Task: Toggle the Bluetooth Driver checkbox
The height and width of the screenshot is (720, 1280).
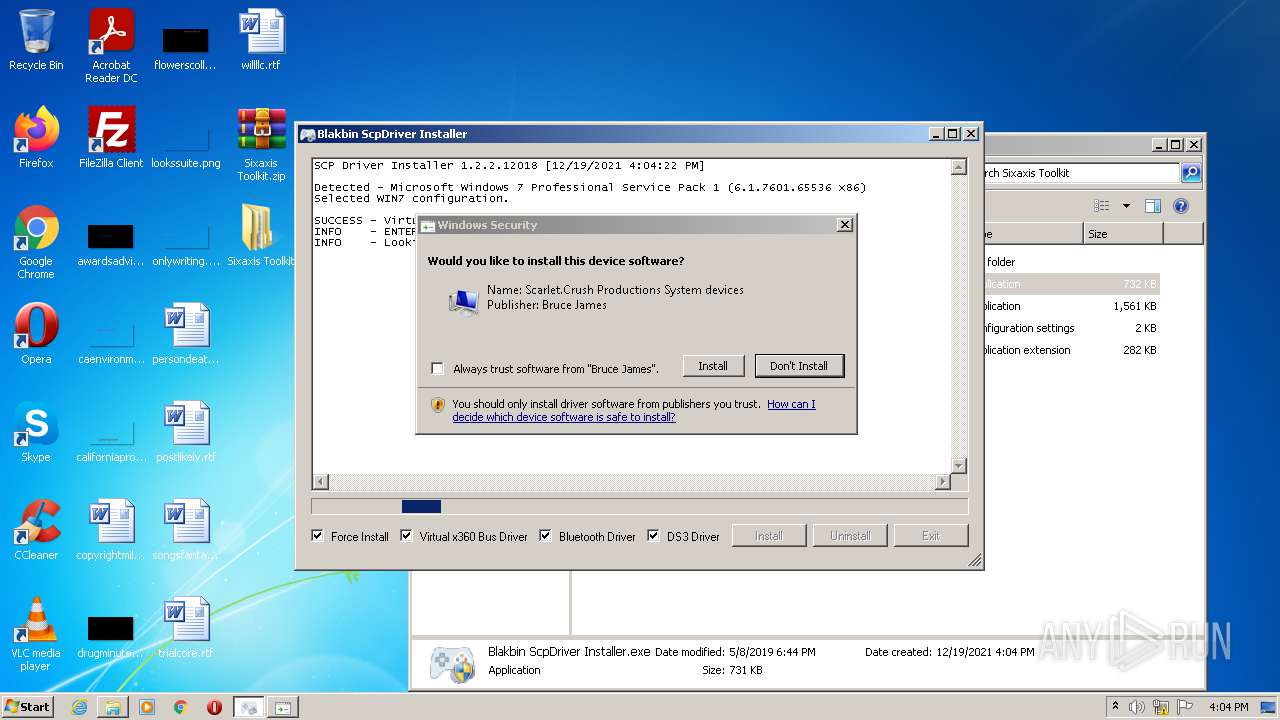Action: [545, 536]
